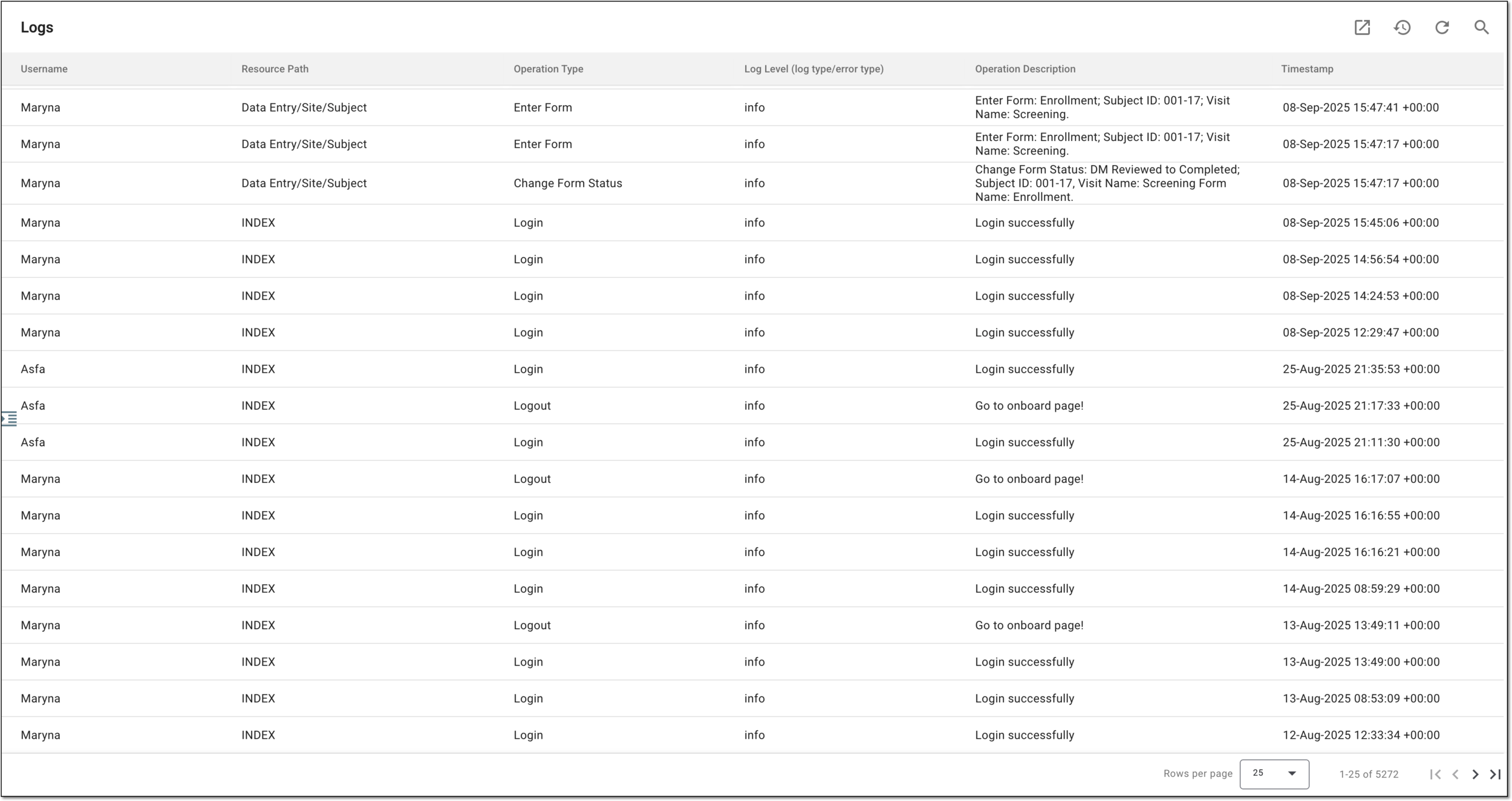This screenshot has width=1512, height=801.
Task: Click timestamp 13-Aug-2025 13:49:00 +00:00
Action: click(x=1361, y=662)
